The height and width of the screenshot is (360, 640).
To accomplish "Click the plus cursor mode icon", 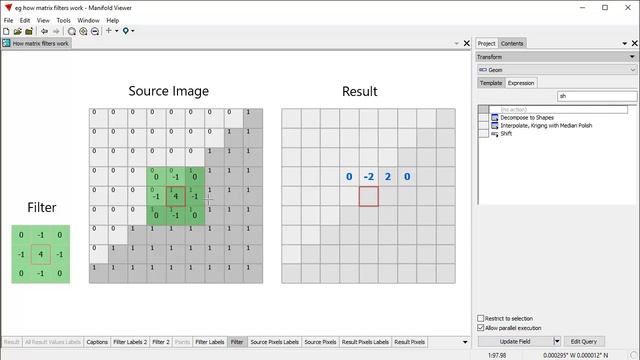I will pos(109,31).
